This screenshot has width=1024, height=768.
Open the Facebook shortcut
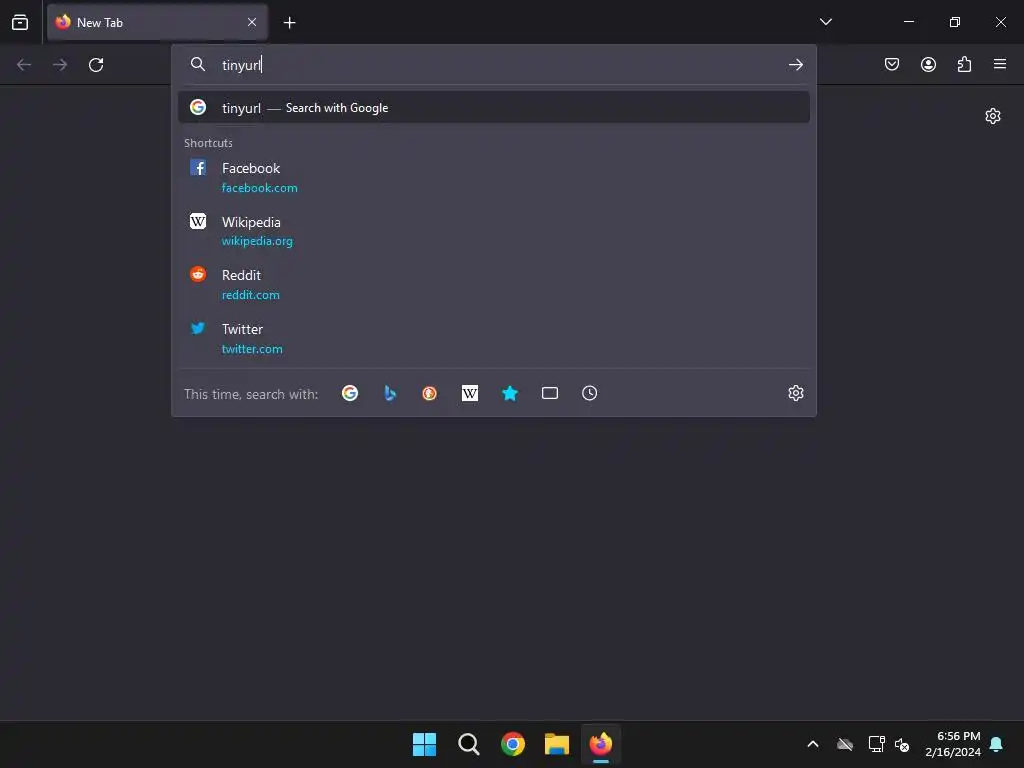[494, 178]
